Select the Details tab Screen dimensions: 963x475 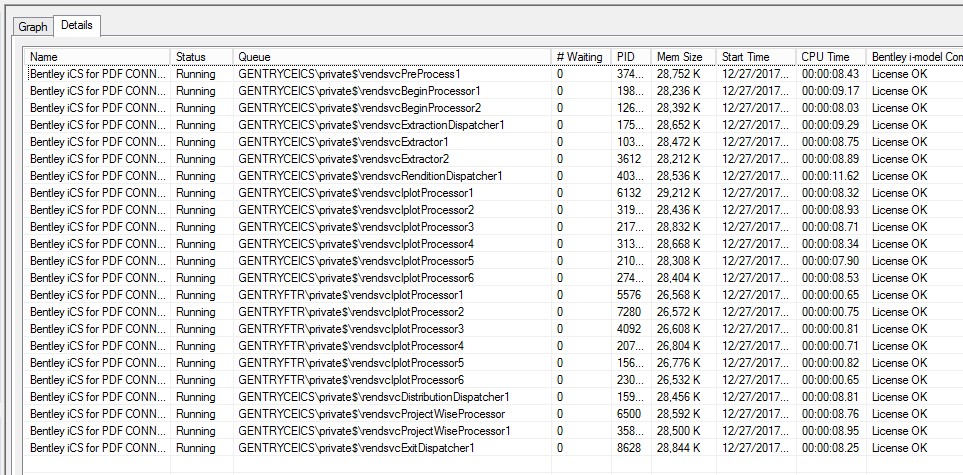(77, 26)
